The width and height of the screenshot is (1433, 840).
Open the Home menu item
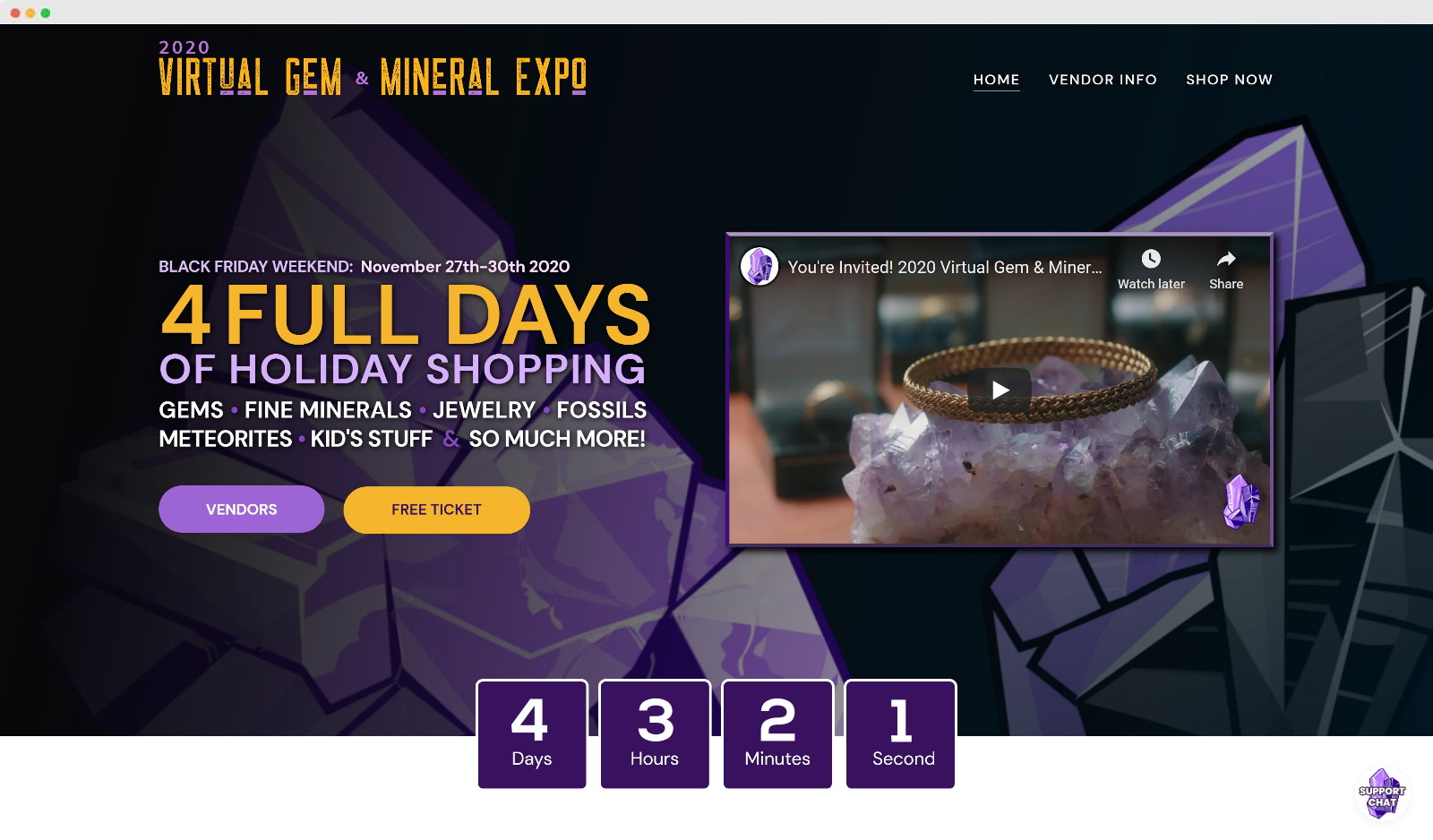996,80
